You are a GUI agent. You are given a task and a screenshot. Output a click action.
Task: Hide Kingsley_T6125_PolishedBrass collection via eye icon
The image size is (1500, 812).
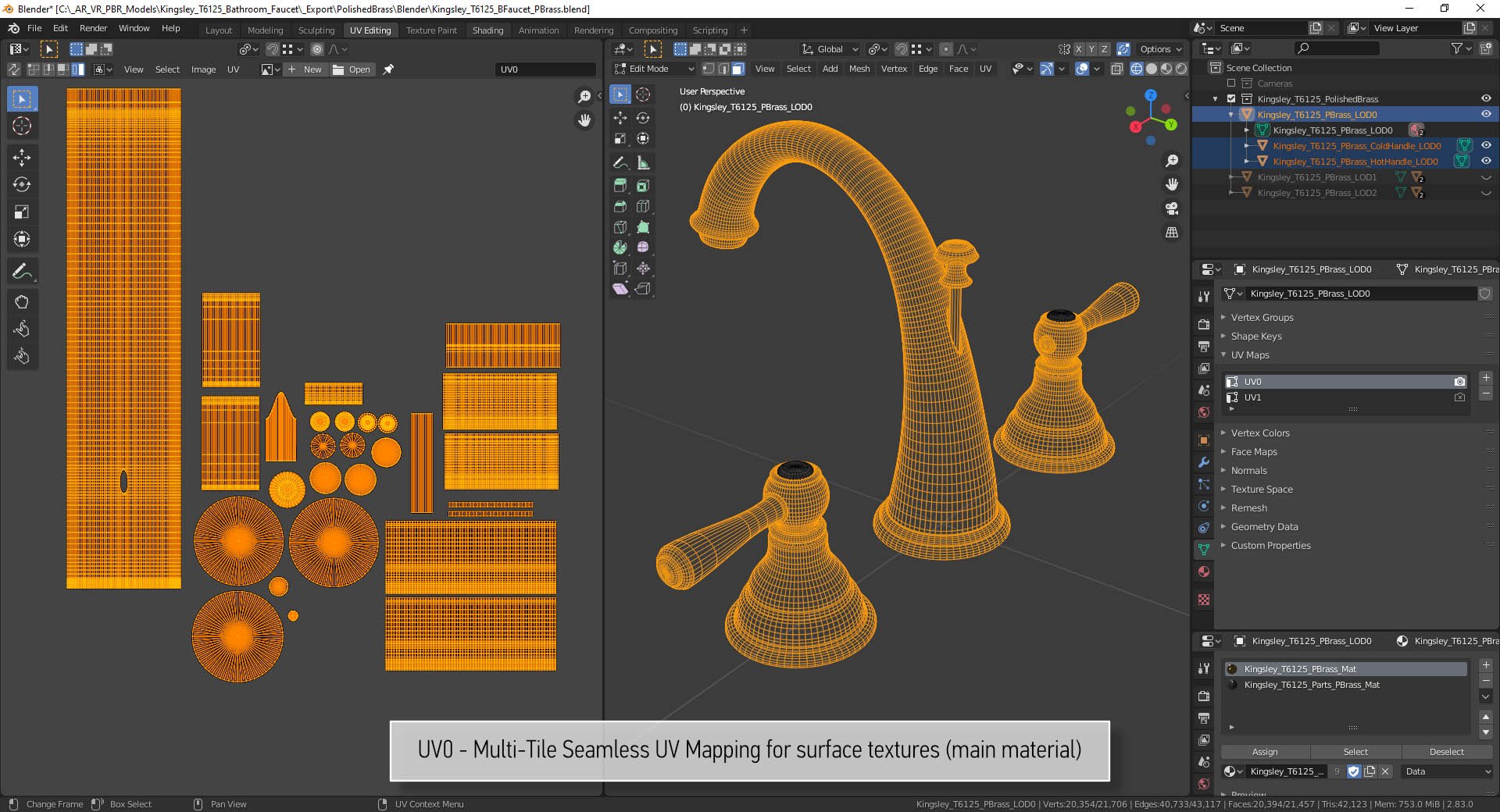[1486, 99]
